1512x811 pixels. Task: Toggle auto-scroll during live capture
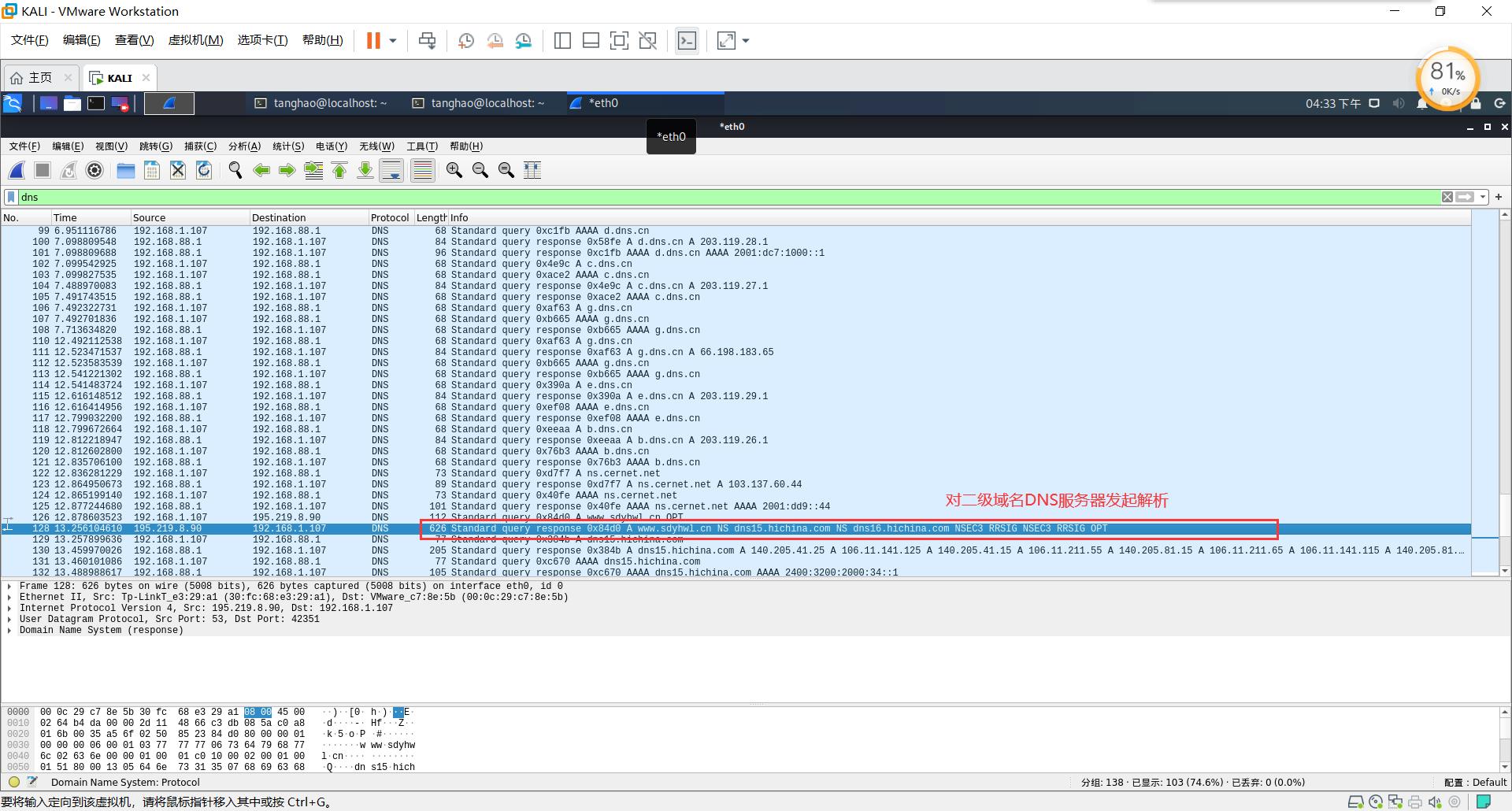coord(391,170)
